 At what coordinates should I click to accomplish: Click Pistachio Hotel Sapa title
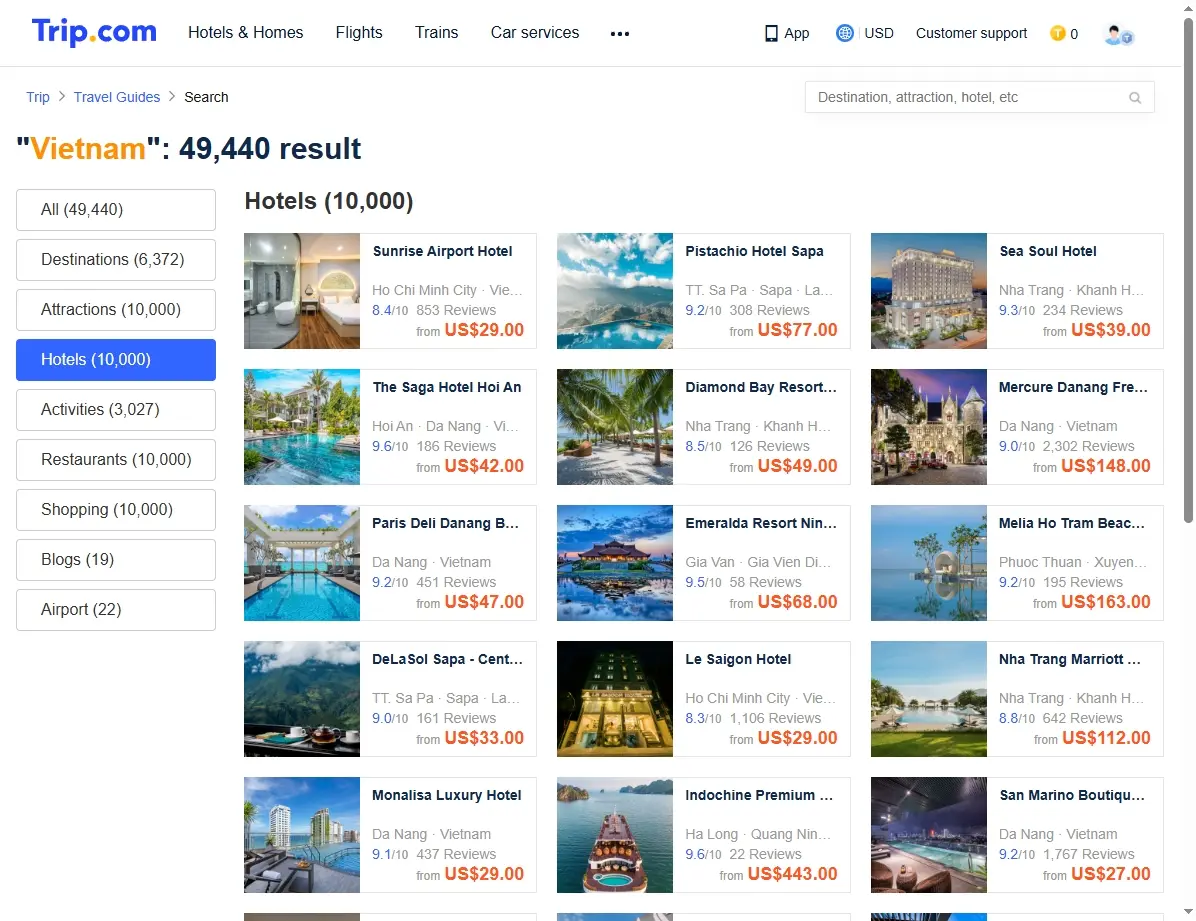click(x=754, y=251)
